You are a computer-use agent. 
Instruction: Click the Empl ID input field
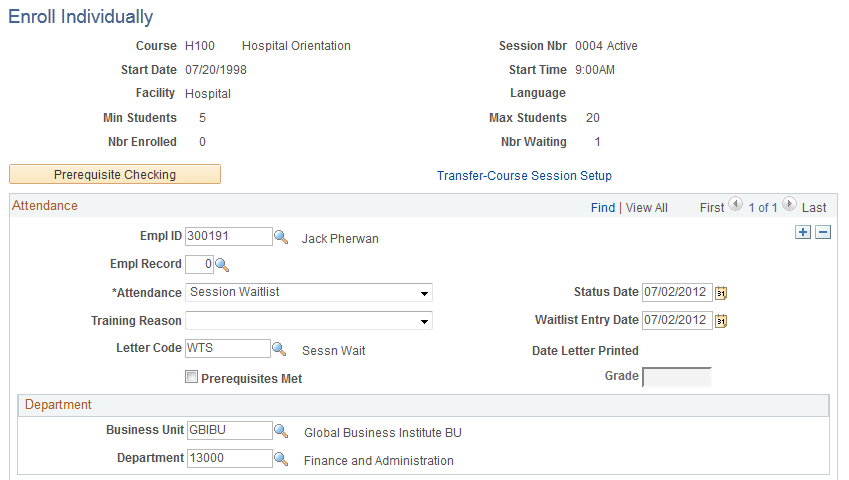tap(228, 236)
